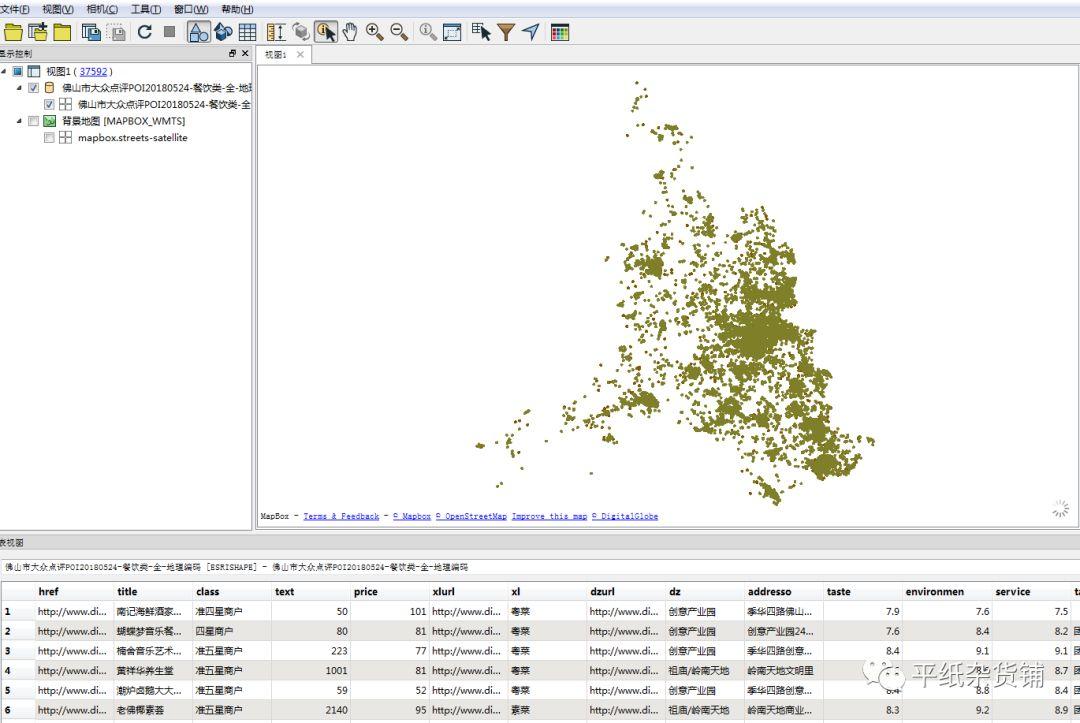Viewport: 1080px width, 723px height.
Task: Enable the mapbox.streets-satellite layer checkbox
Action: point(49,138)
